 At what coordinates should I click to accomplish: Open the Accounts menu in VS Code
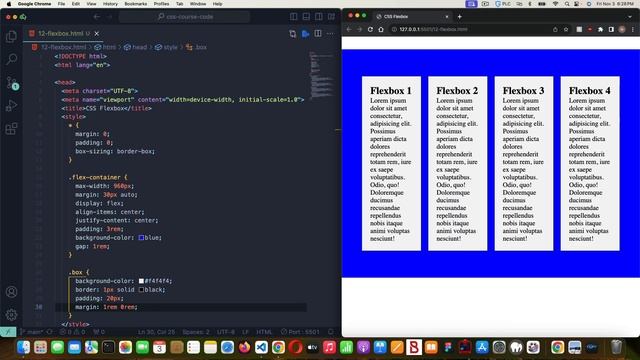11,292
